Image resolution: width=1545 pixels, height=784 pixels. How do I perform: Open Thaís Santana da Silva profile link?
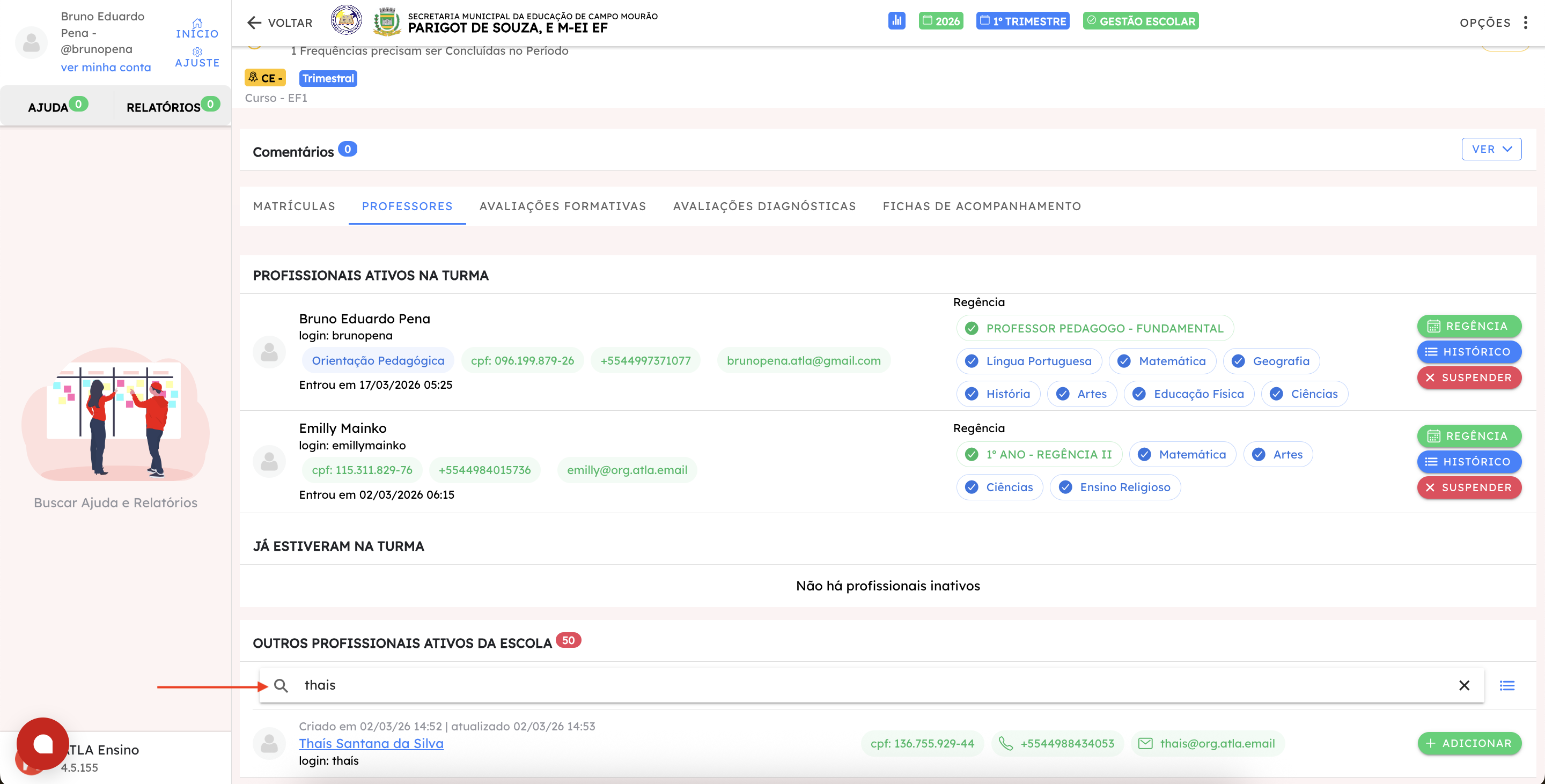(371, 743)
